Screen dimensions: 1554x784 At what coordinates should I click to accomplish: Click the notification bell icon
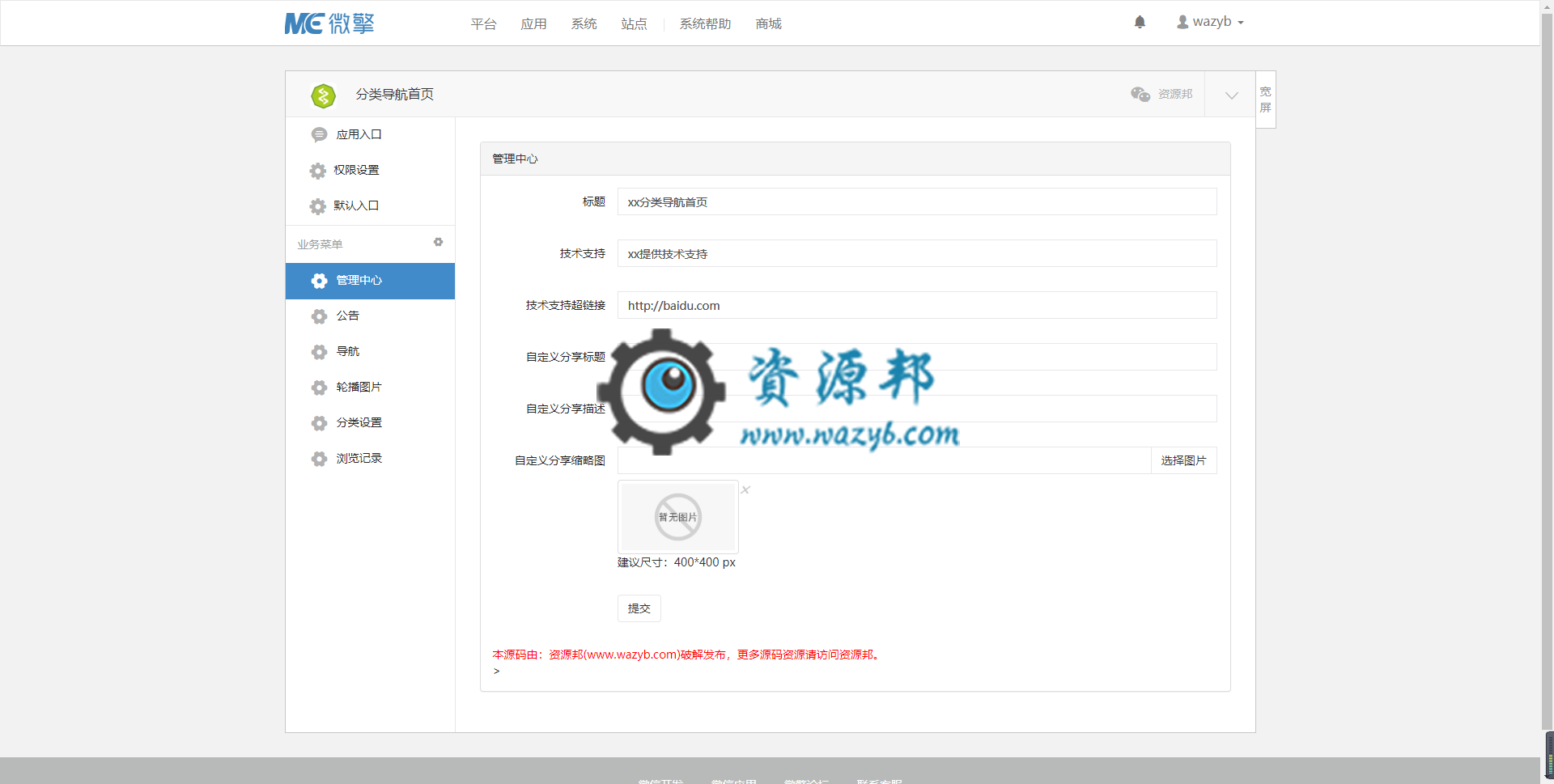(x=1140, y=22)
